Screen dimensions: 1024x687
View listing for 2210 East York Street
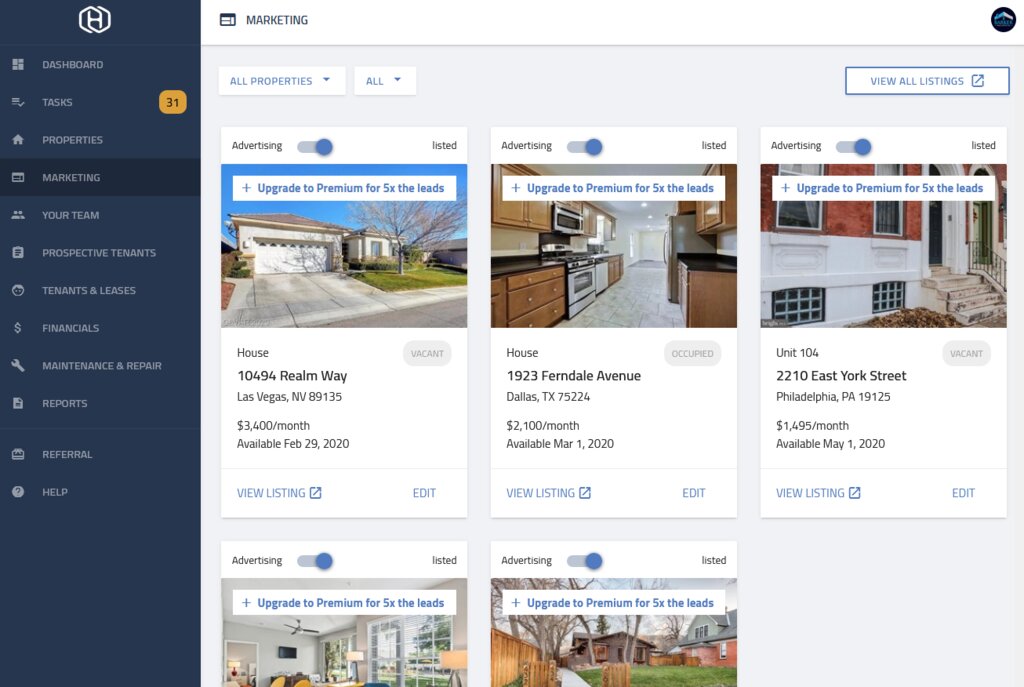(x=818, y=493)
